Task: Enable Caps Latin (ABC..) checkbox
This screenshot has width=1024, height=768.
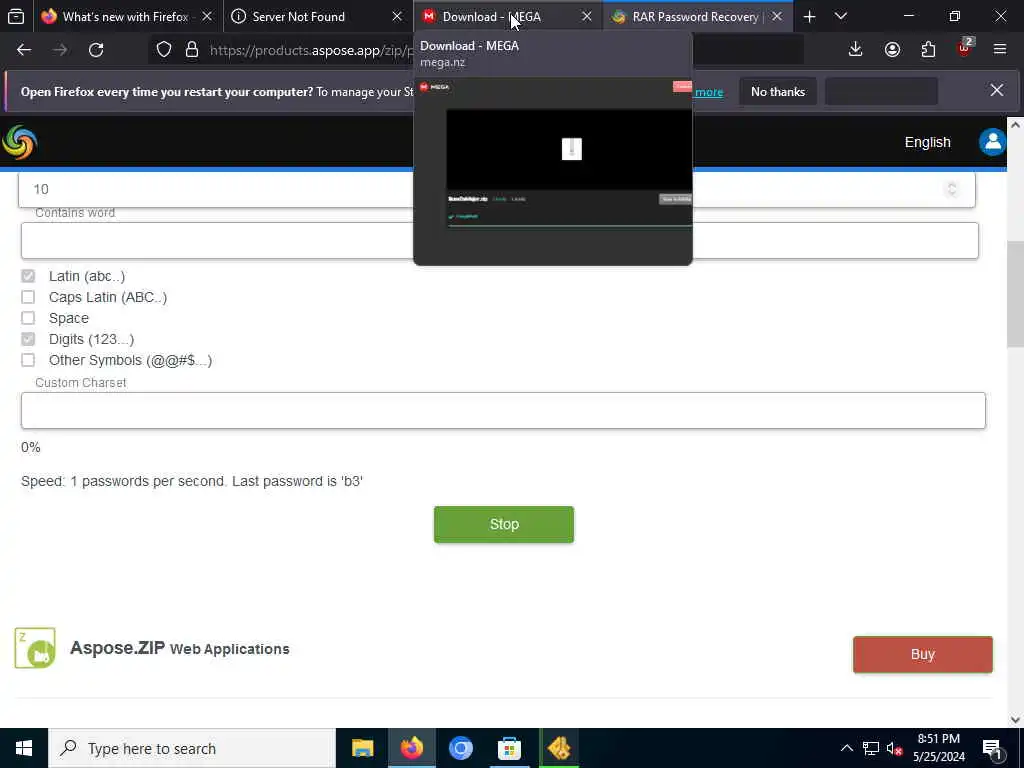Action: pos(28,297)
